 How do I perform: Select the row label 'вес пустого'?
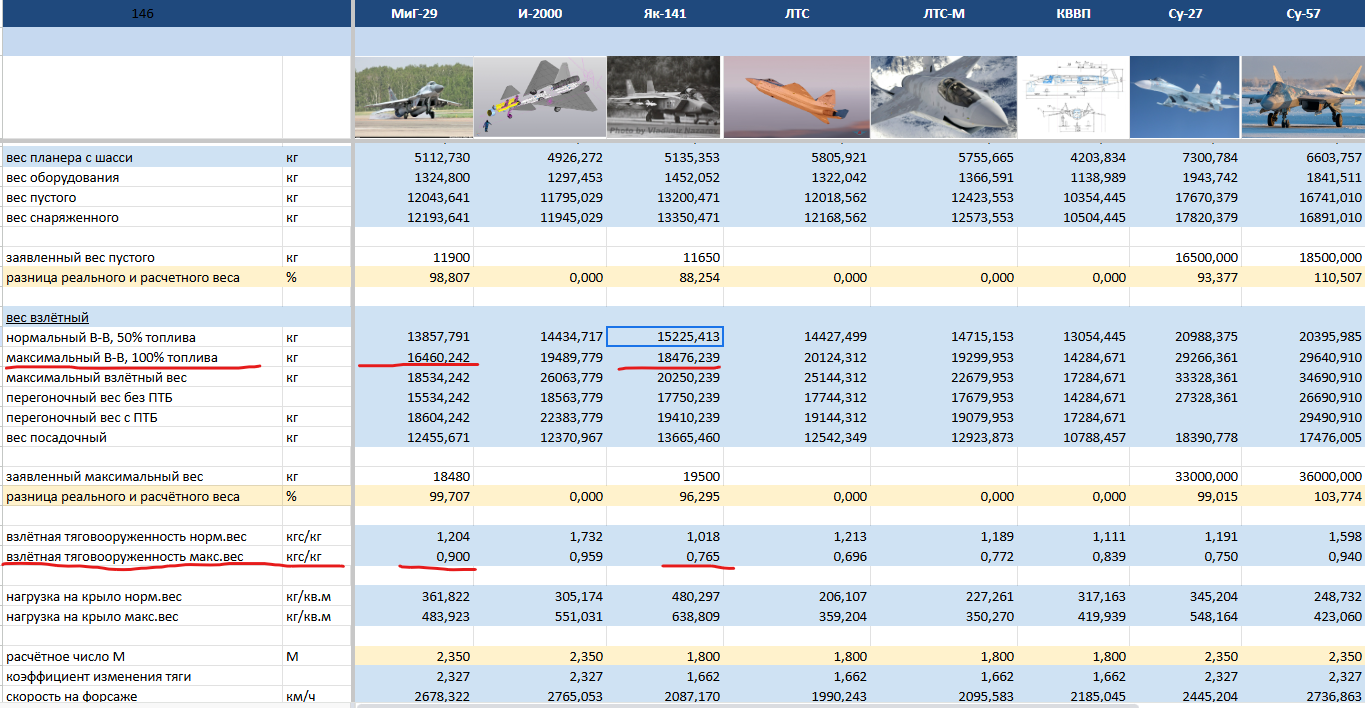(41, 198)
